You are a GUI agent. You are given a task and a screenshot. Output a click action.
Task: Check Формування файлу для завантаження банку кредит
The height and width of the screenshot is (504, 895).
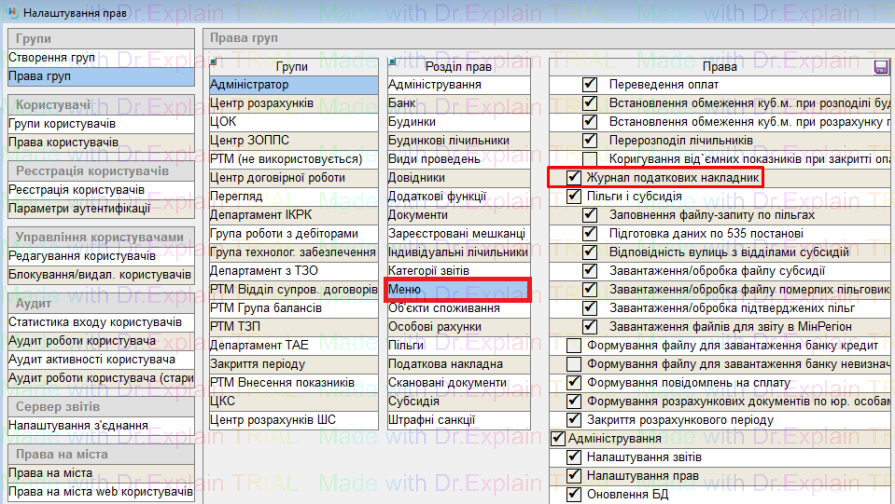573,345
